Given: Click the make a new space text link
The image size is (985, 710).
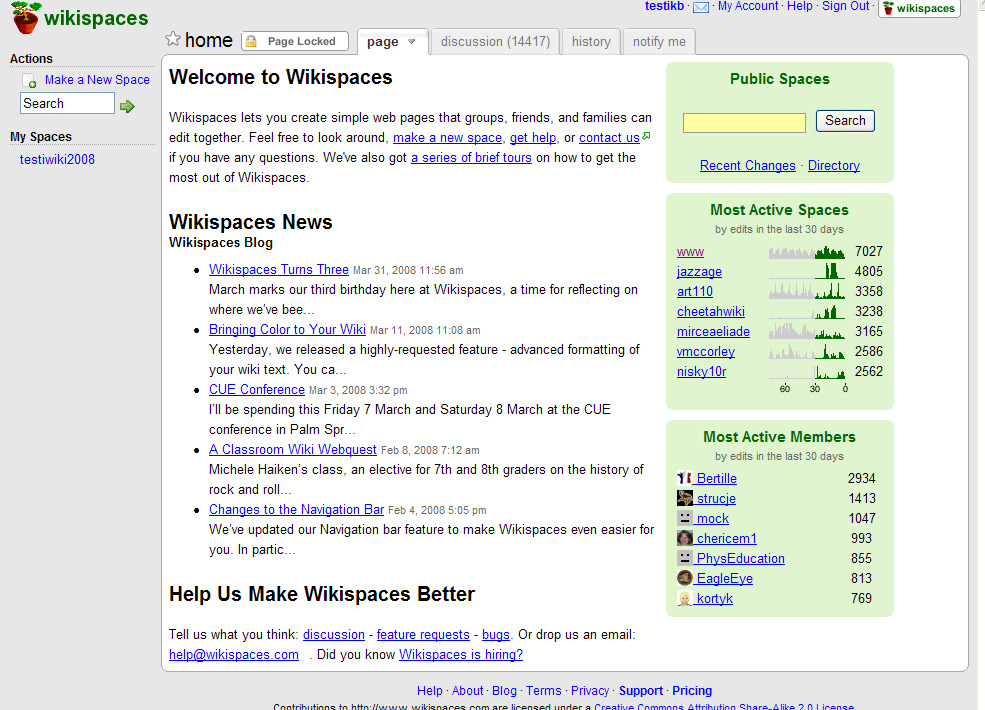Looking at the screenshot, I should click(x=447, y=138).
